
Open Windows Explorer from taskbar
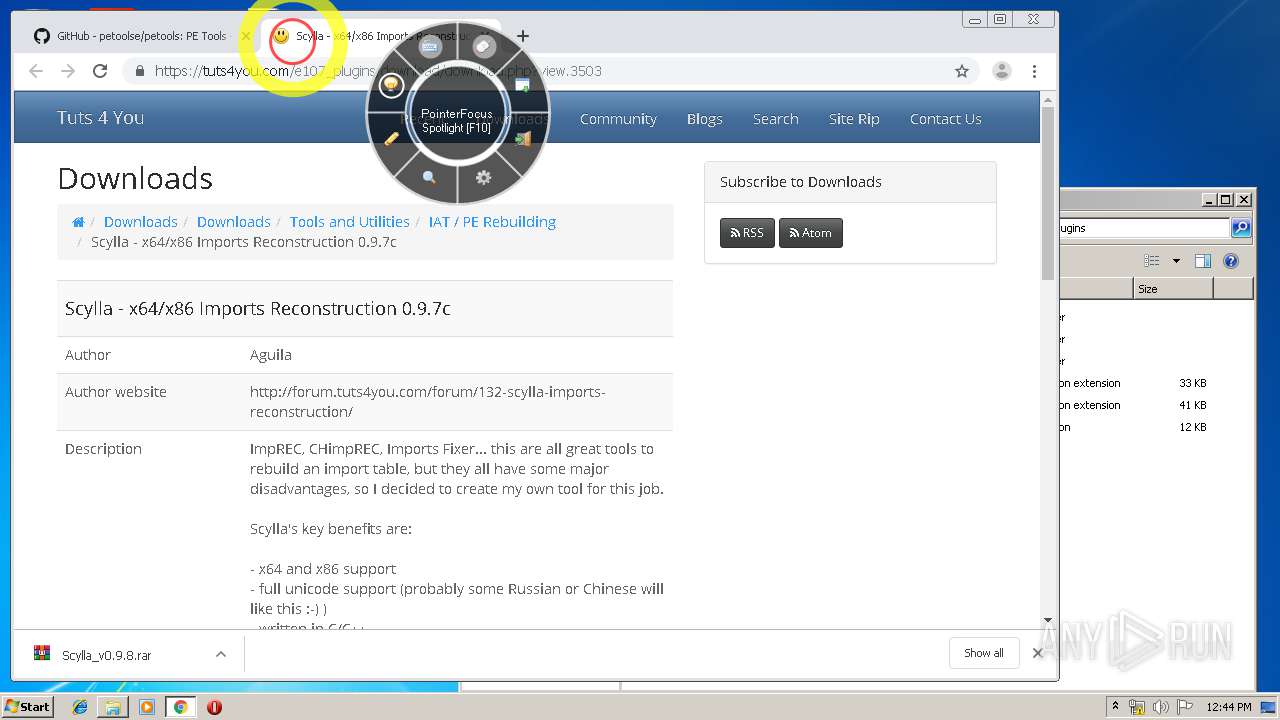pos(113,707)
